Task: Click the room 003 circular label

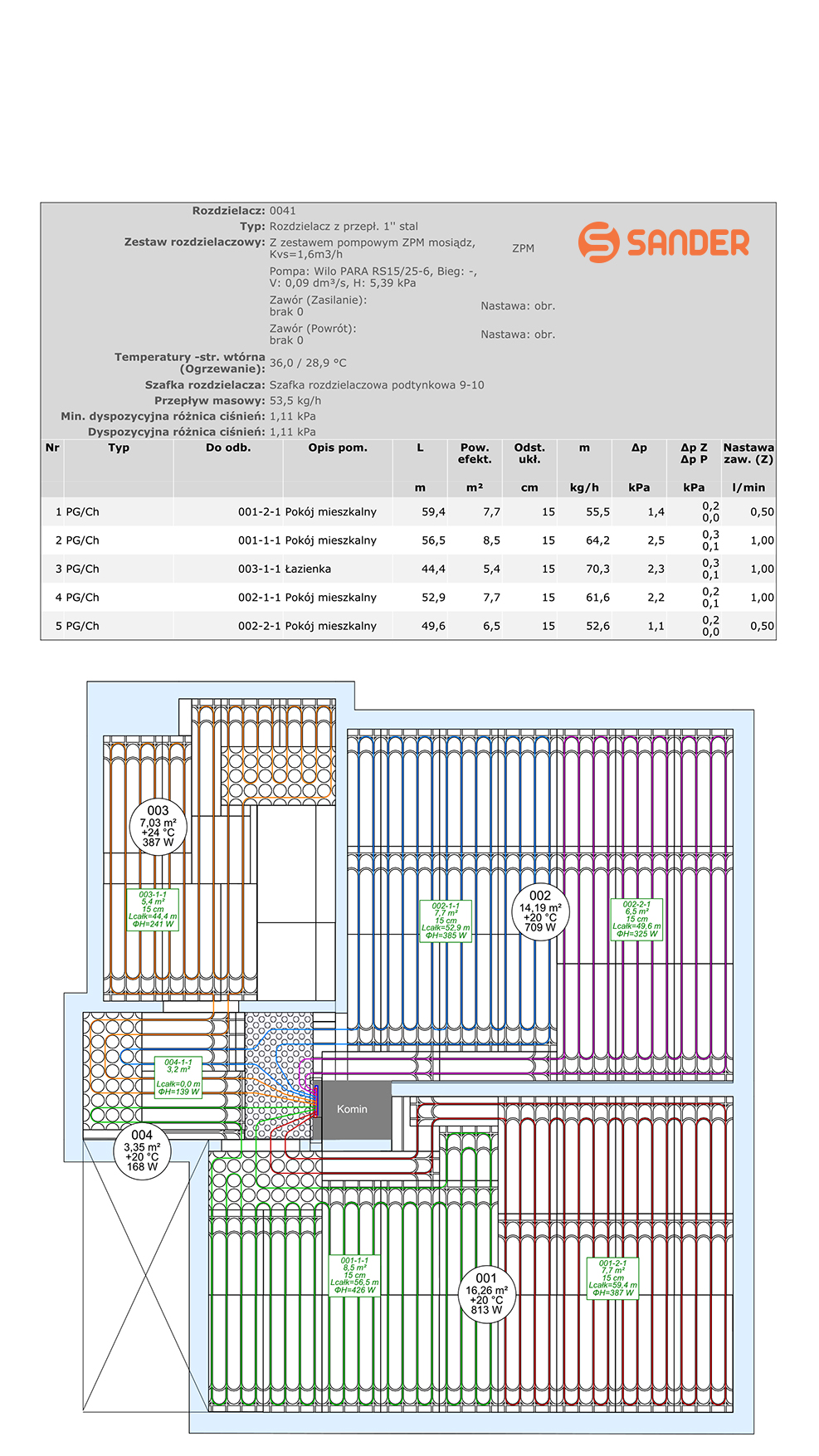Action: (158, 826)
